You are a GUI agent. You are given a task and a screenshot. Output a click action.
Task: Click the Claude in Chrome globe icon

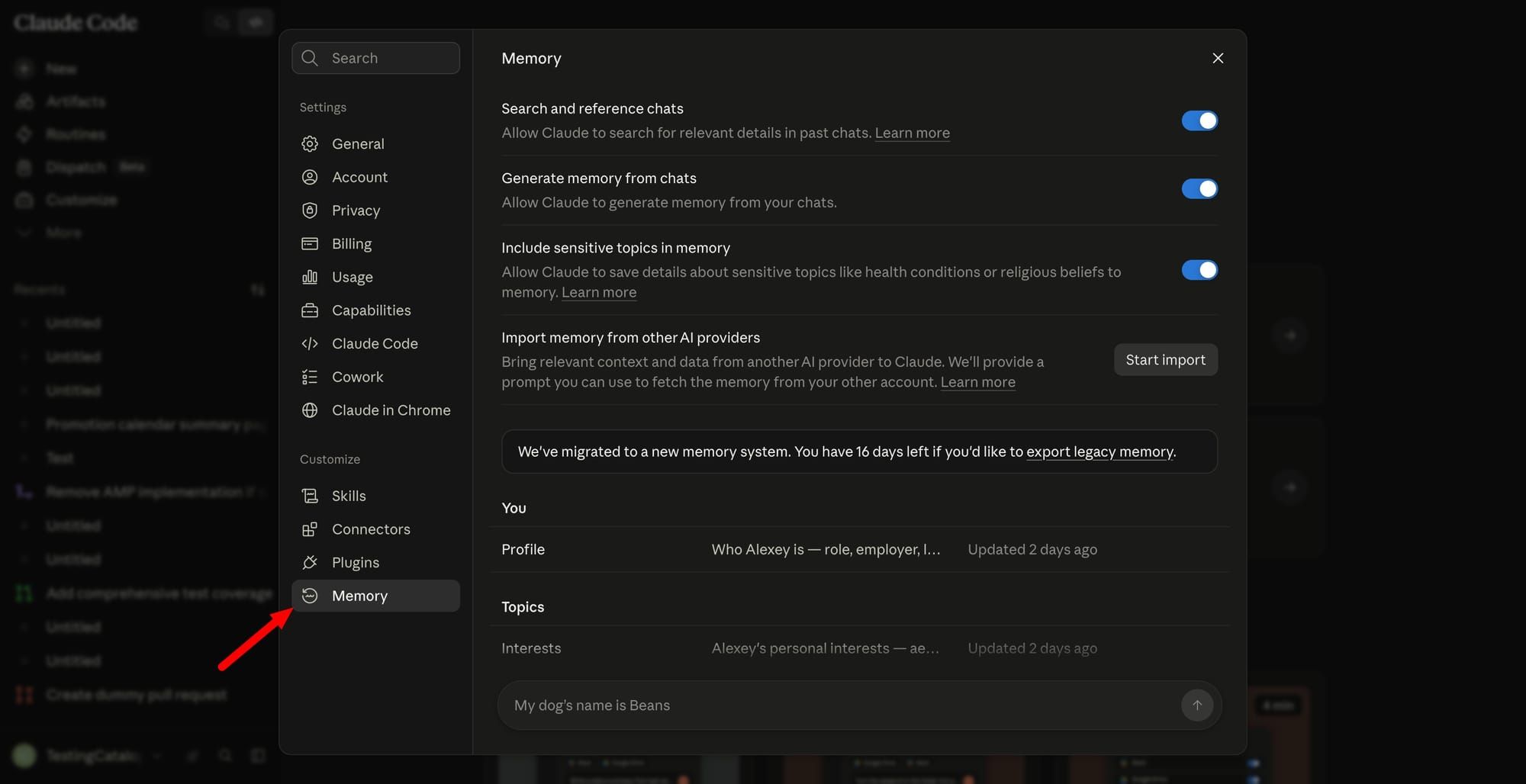coord(310,410)
